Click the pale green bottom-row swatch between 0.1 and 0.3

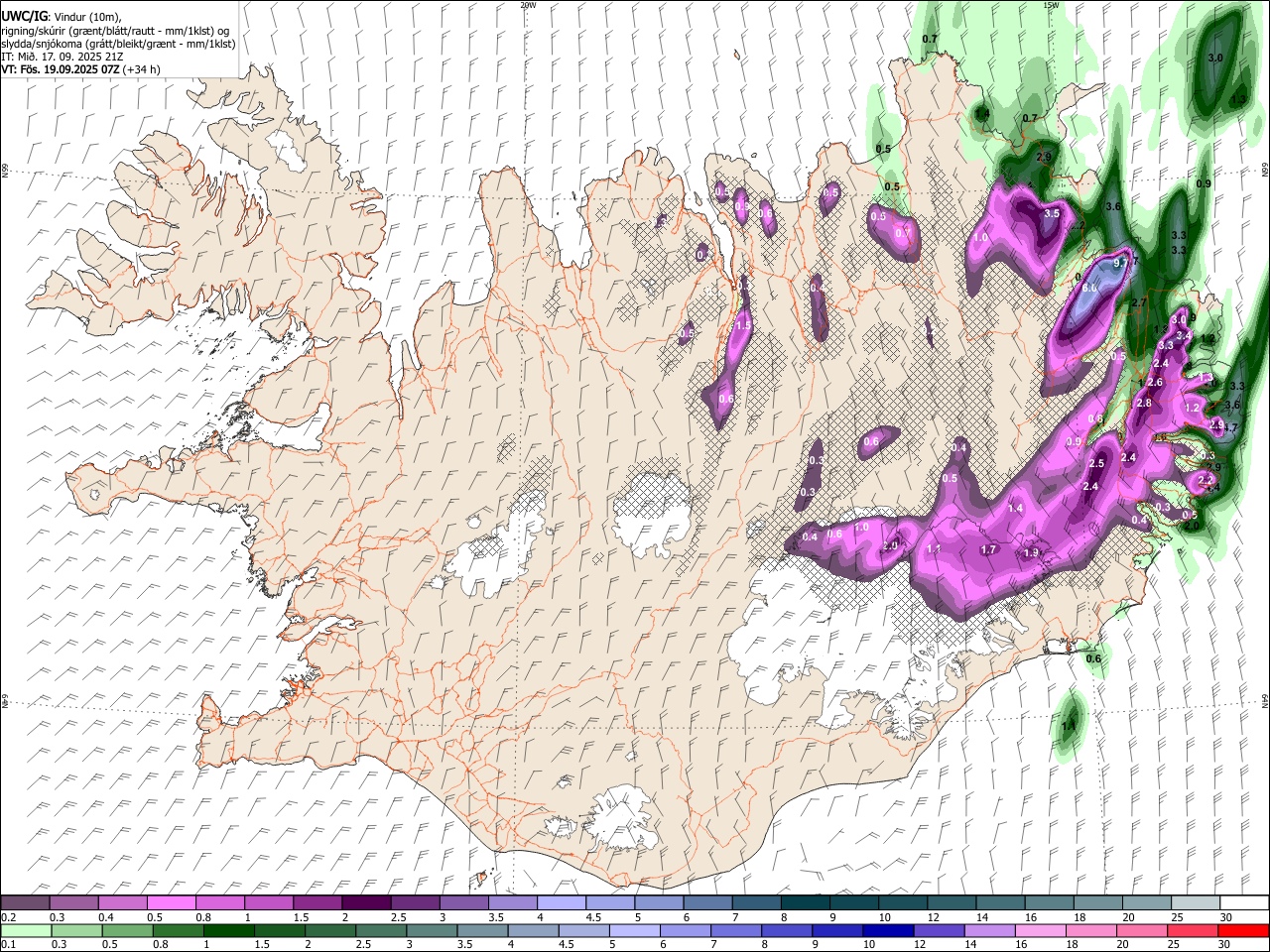tap(27, 930)
